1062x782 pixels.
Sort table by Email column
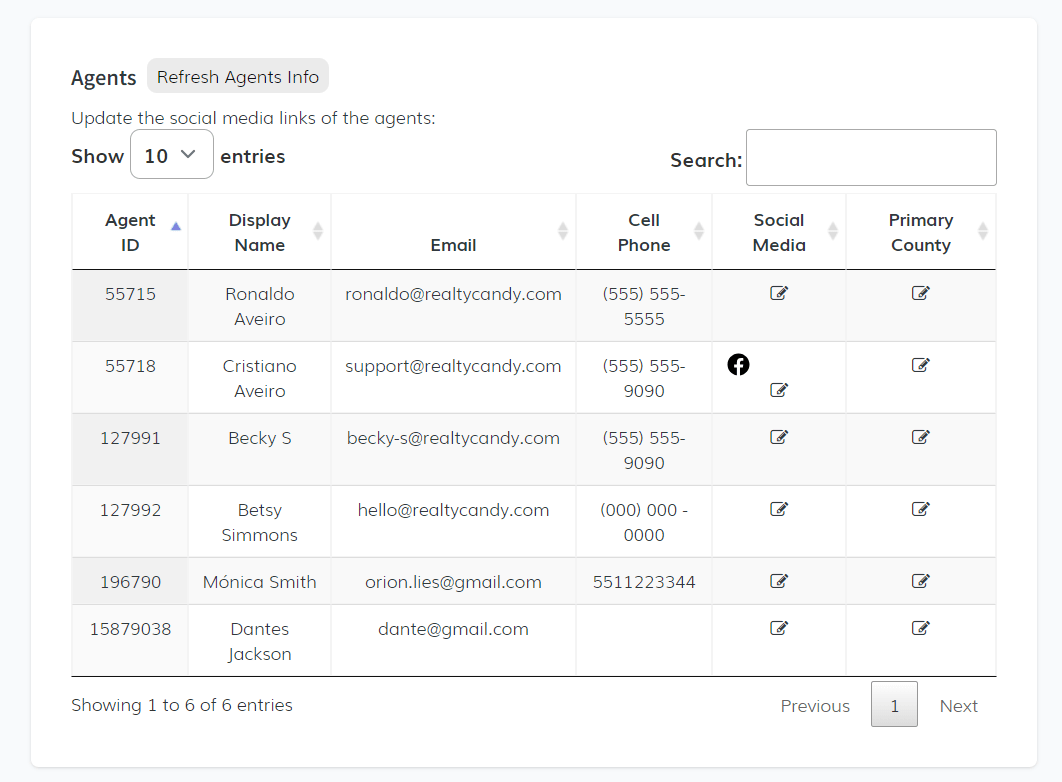pos(453,244)
